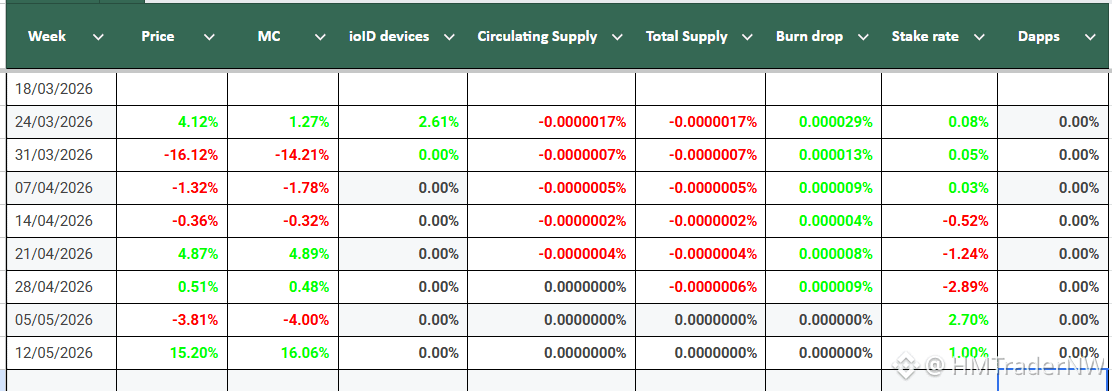Open the Burn drop filter dropdown

tap(863, 37)
